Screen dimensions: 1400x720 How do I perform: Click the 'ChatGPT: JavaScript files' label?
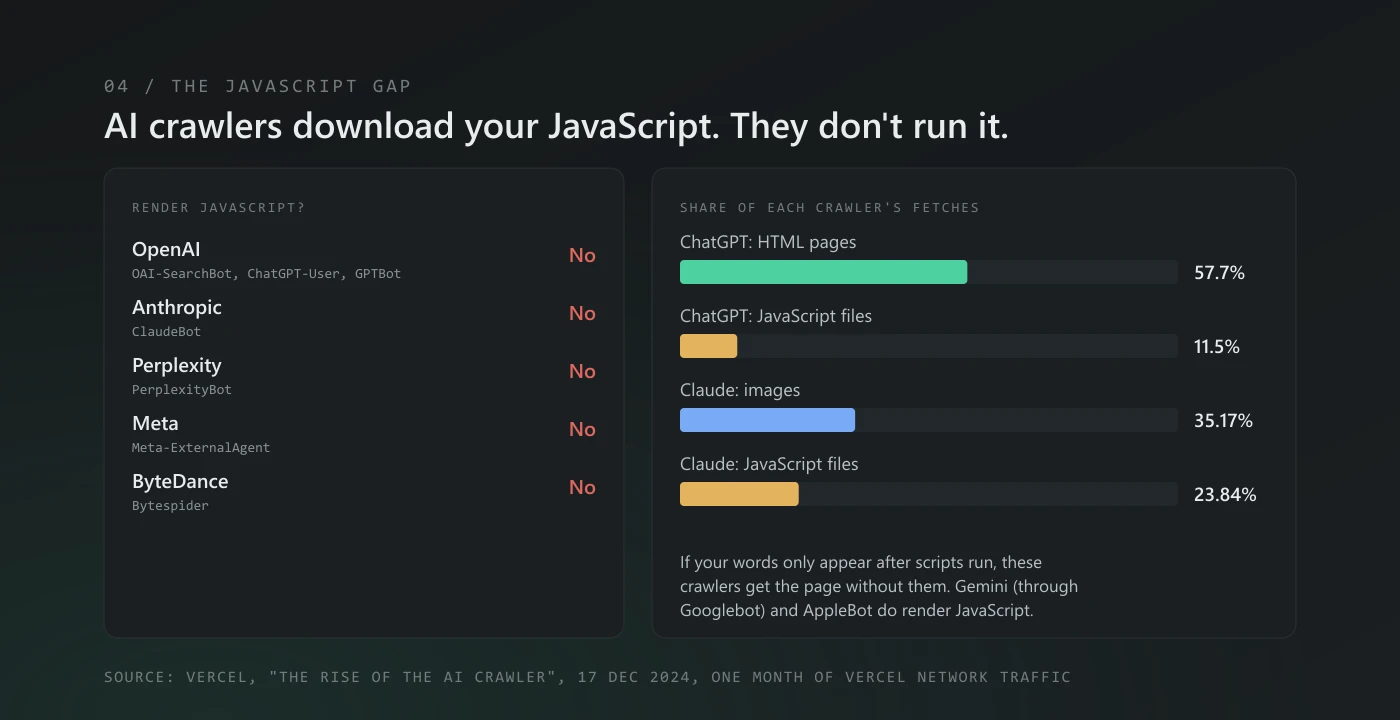(x=776, y=316)
